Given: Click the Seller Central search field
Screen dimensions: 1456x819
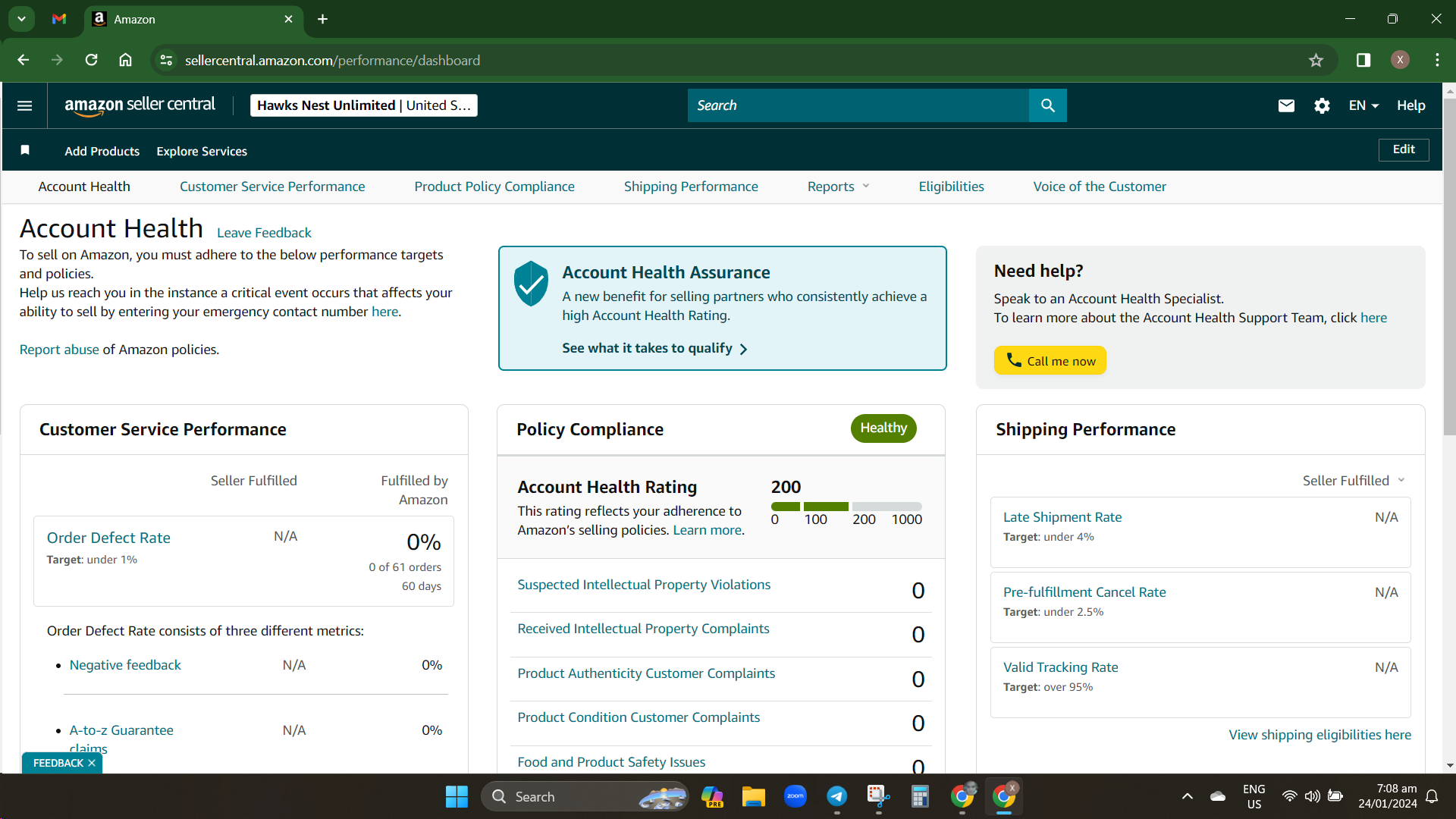Looking at the screenshot, I should pyautogui.click(x=858, y=105).
